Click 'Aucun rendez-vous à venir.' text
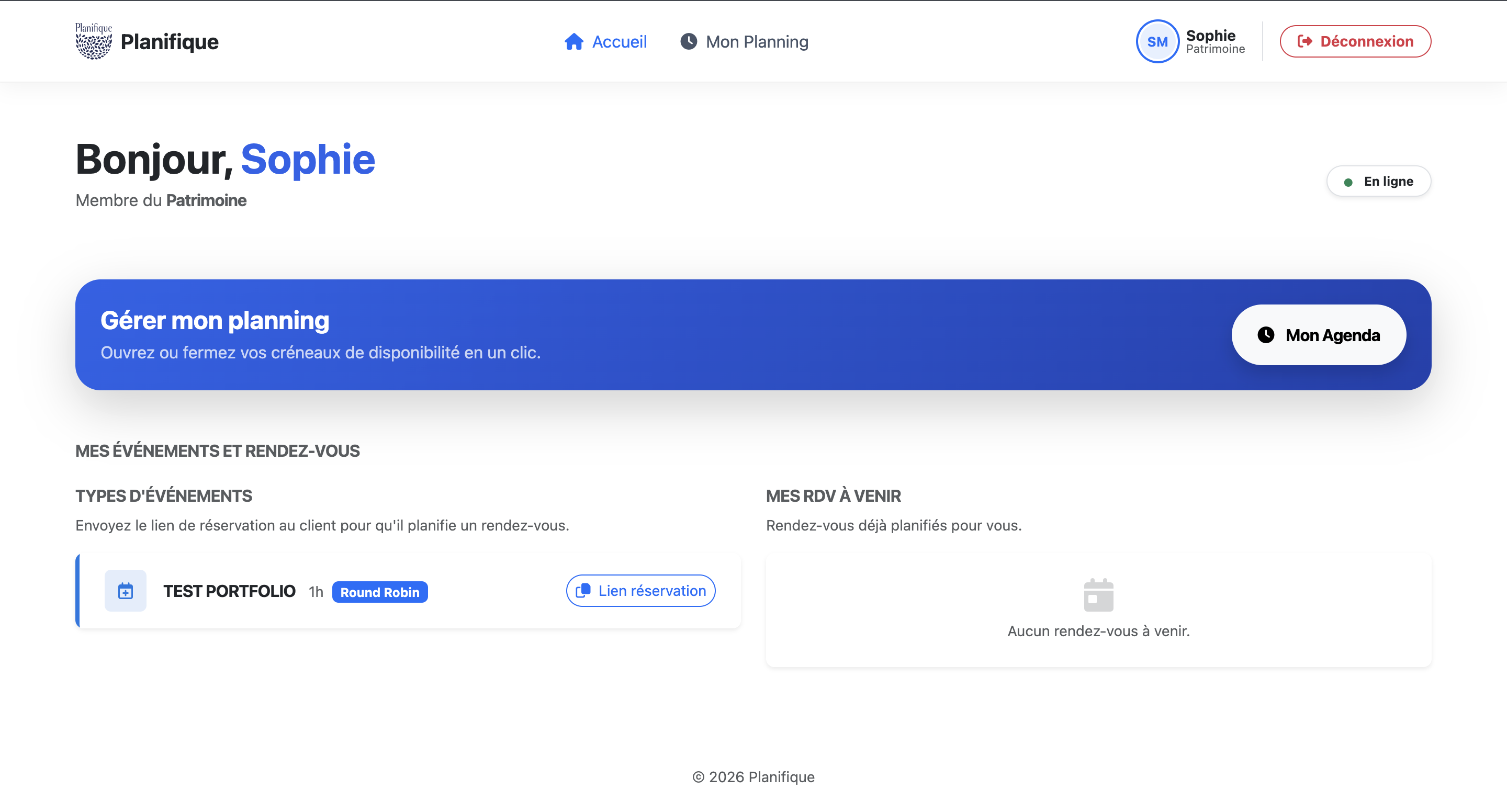The width and height of the screenshot is (1507, 812). tap(1098, 631)
